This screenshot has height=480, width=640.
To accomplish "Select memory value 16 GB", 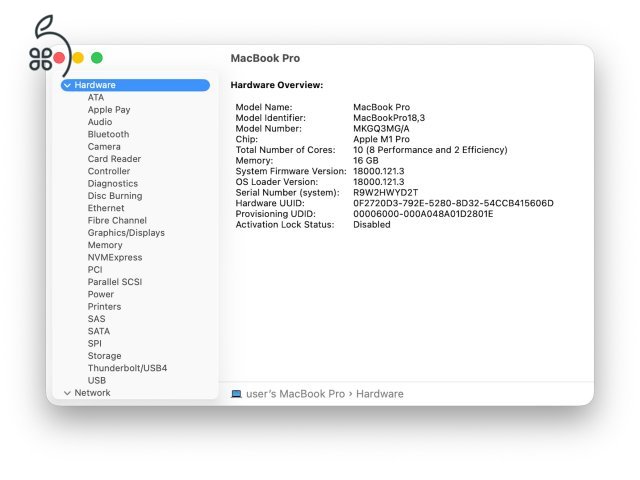I will click(x=366, y=160).
